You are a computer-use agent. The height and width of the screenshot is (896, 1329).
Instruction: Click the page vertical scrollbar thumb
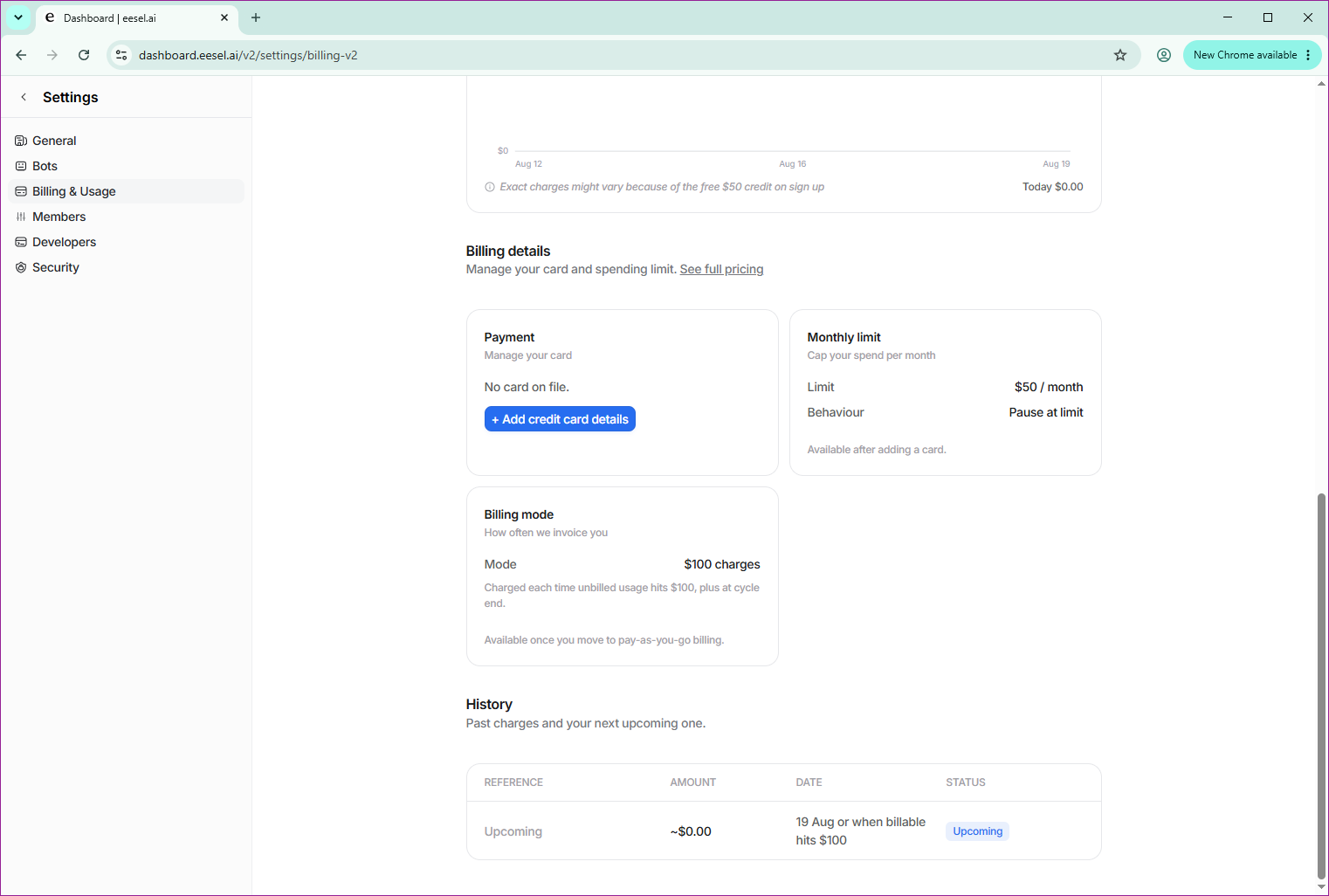tap(1321, 686)
